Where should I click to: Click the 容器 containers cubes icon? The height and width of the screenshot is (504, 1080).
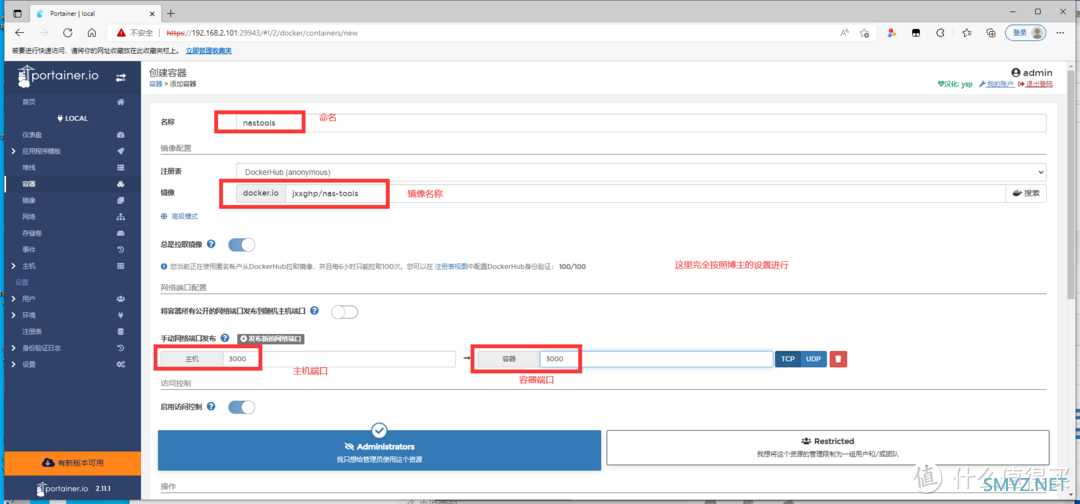click(121, 184)
